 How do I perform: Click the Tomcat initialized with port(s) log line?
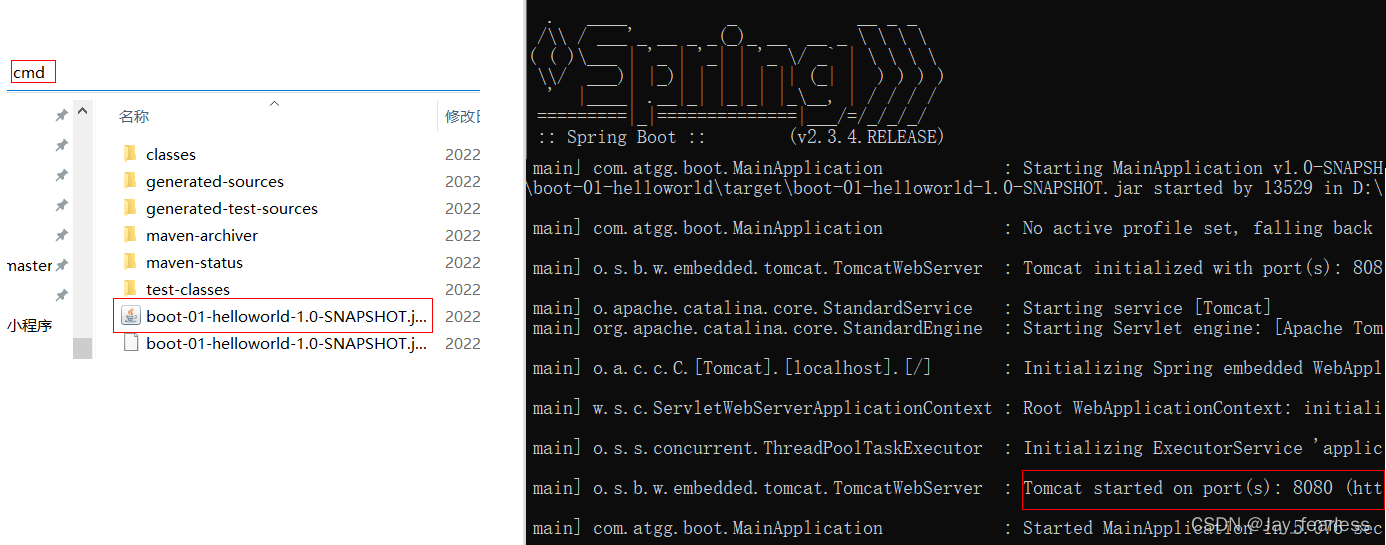click(x=959, y=268)
